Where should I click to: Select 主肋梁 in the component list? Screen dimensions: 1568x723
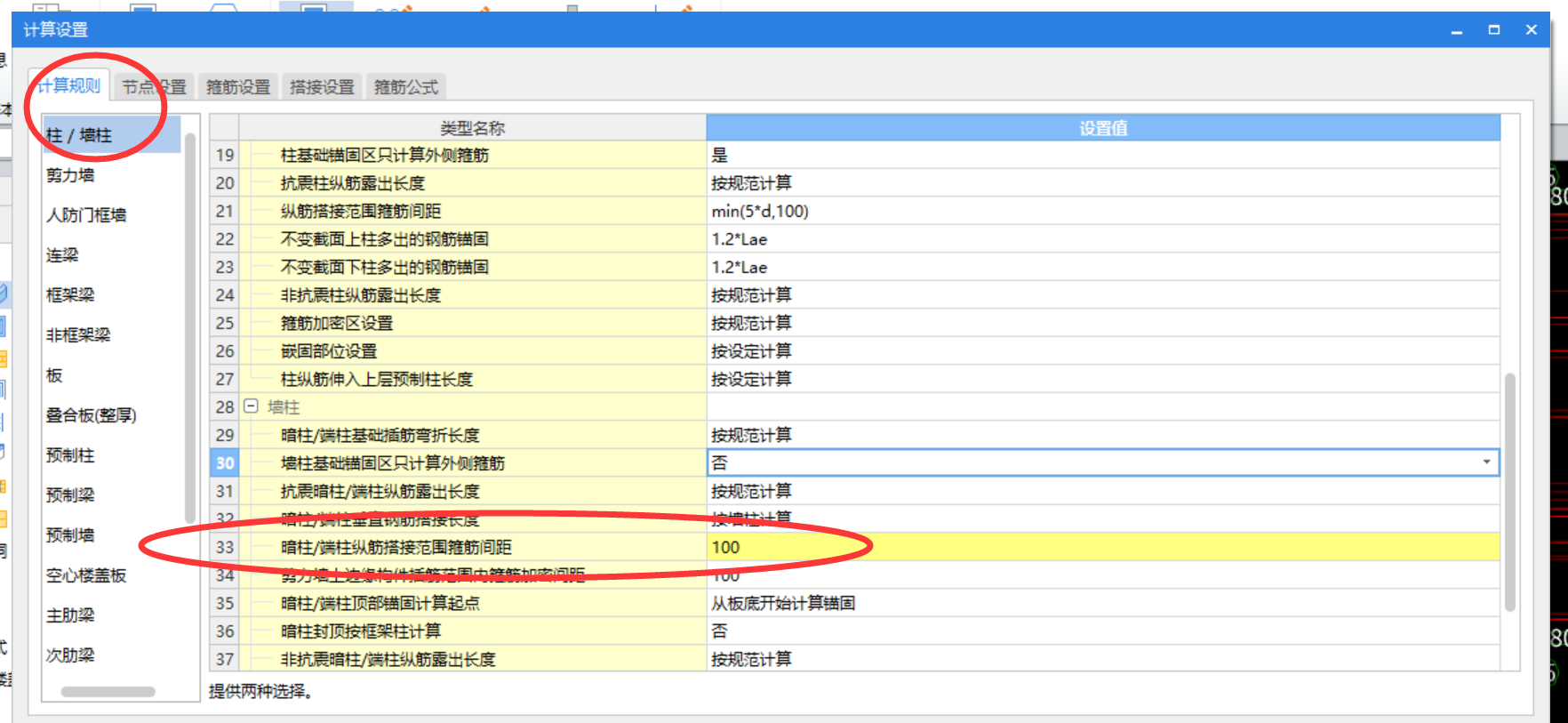[x=70, y=615]
